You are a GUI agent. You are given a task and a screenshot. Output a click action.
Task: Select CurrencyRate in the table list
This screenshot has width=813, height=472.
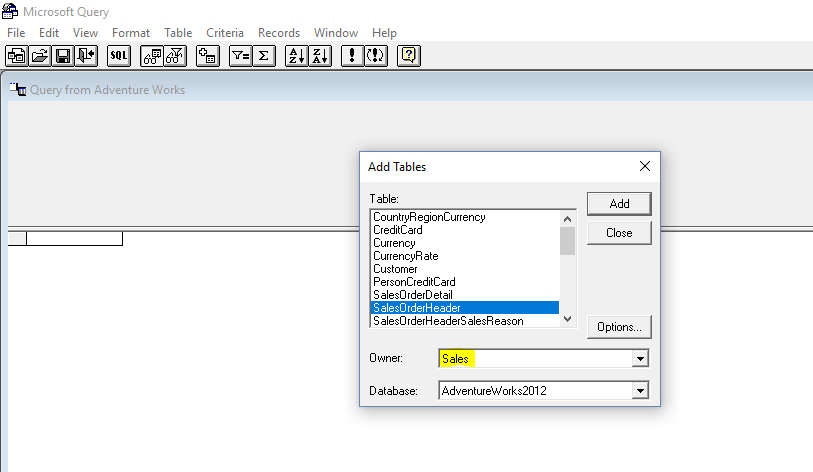465,256
